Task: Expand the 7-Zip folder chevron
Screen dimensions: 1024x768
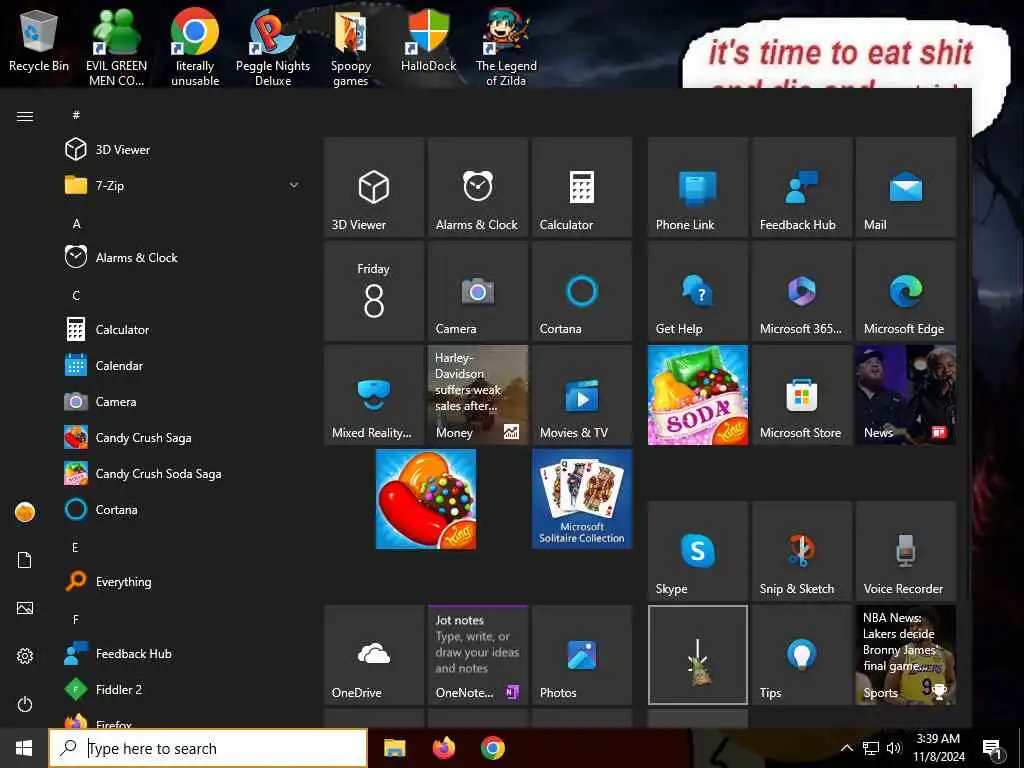Action: (294, 185)
